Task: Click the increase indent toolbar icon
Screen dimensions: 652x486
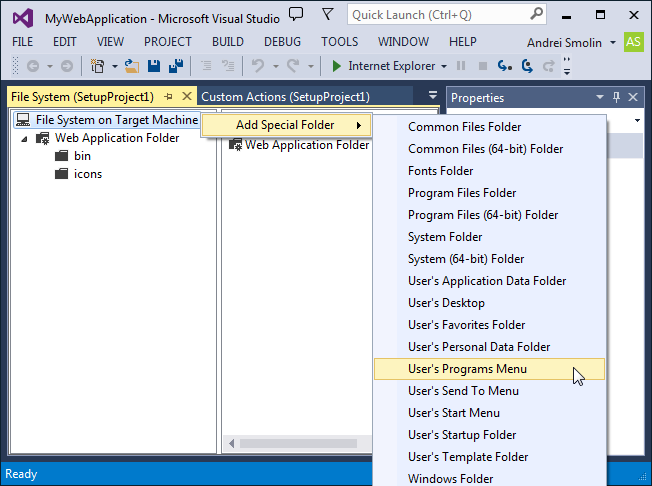Action: [228, 66]
